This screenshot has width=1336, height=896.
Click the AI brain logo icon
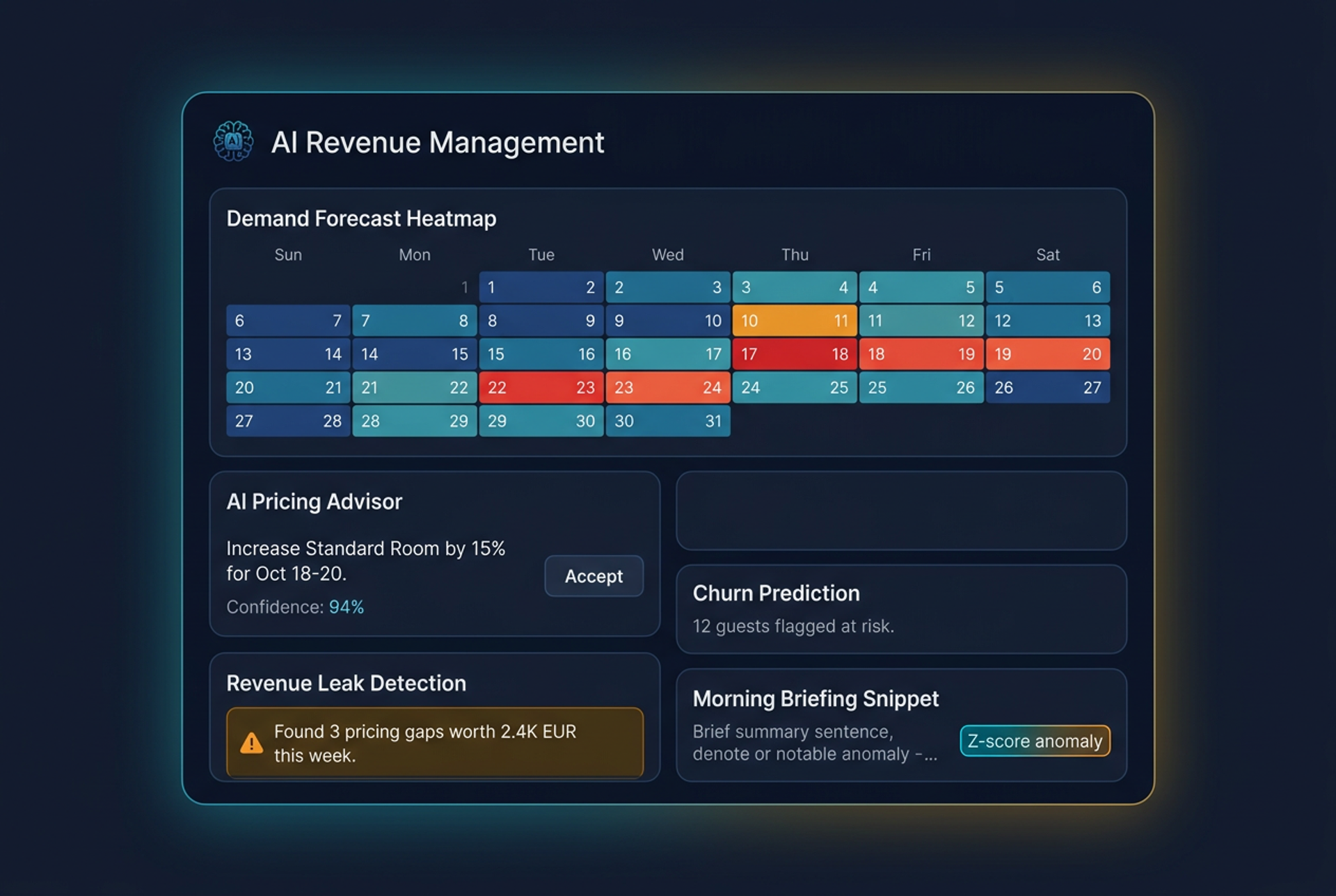click(x=233, y=141)
